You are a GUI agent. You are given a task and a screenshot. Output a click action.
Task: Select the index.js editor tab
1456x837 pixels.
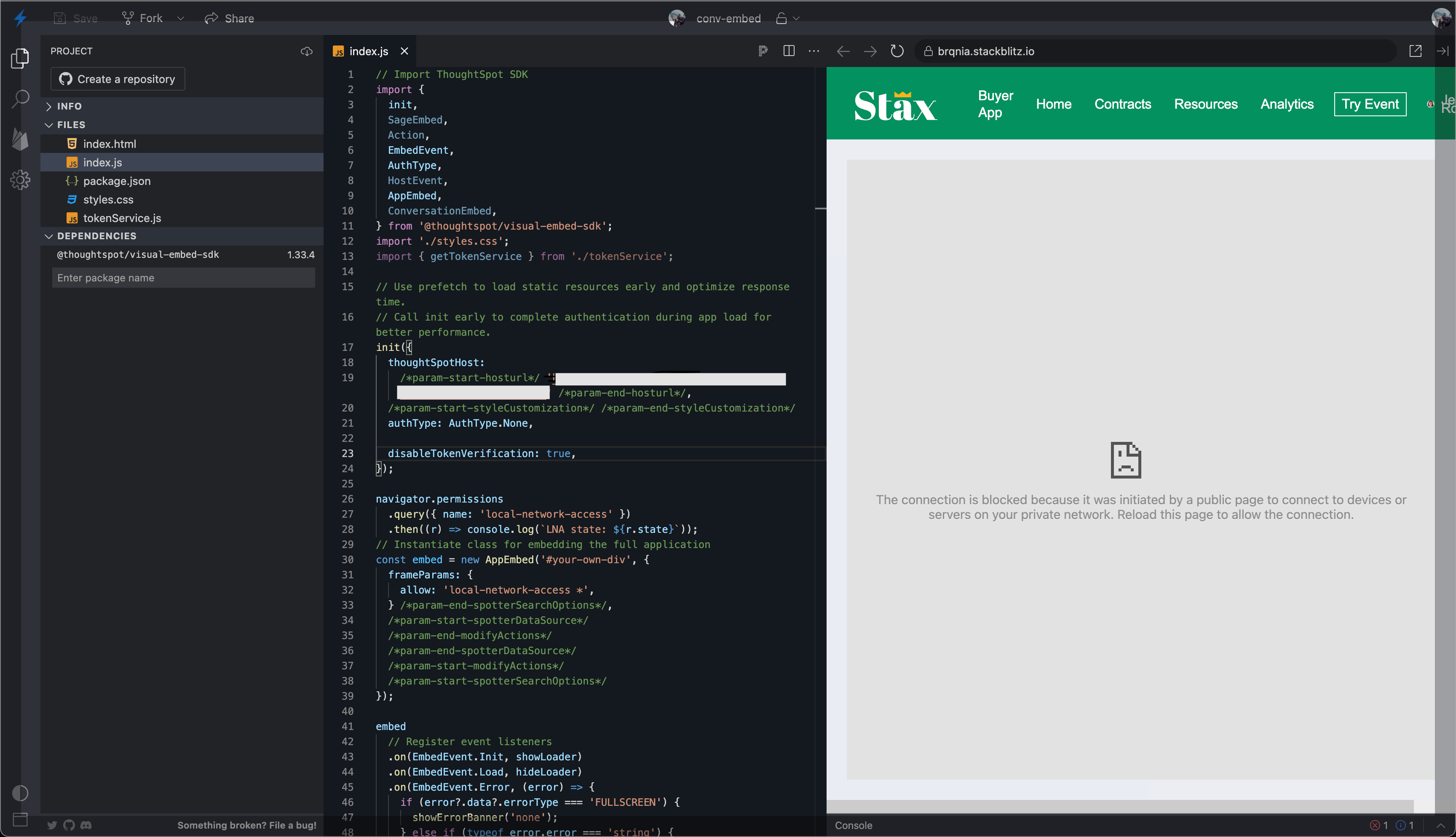click(x=368, y=51)
